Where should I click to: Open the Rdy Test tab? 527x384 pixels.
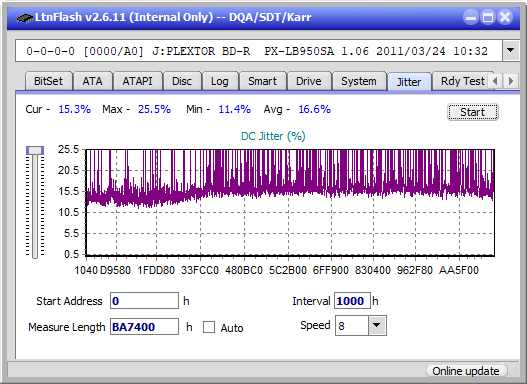point(462,81)
